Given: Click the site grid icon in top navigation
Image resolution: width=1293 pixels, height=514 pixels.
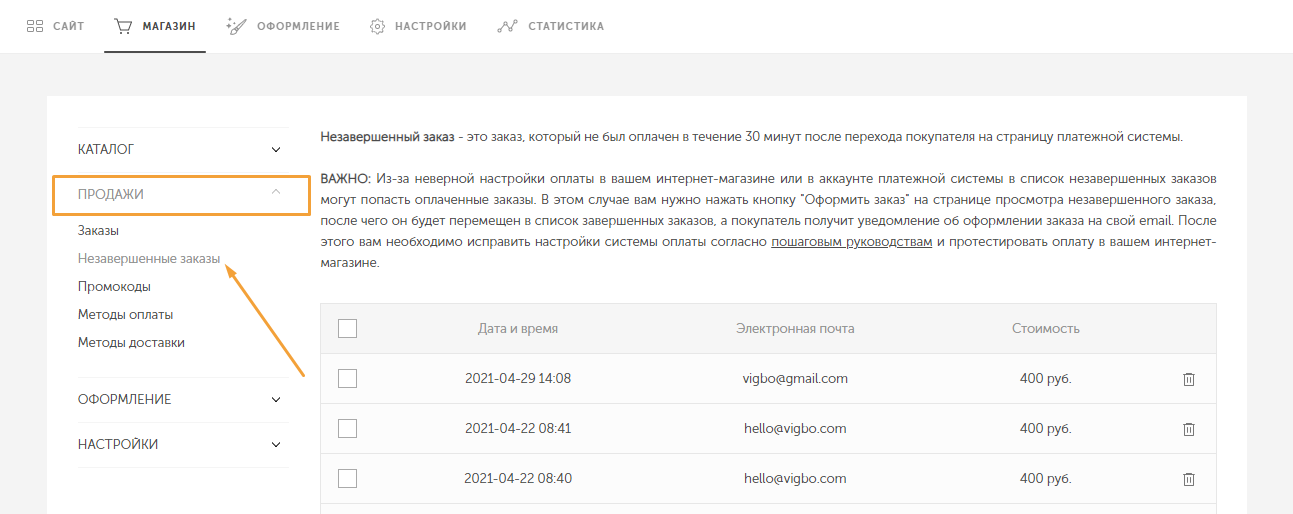Looking at the screenshot, I should [x=34, y=26].
